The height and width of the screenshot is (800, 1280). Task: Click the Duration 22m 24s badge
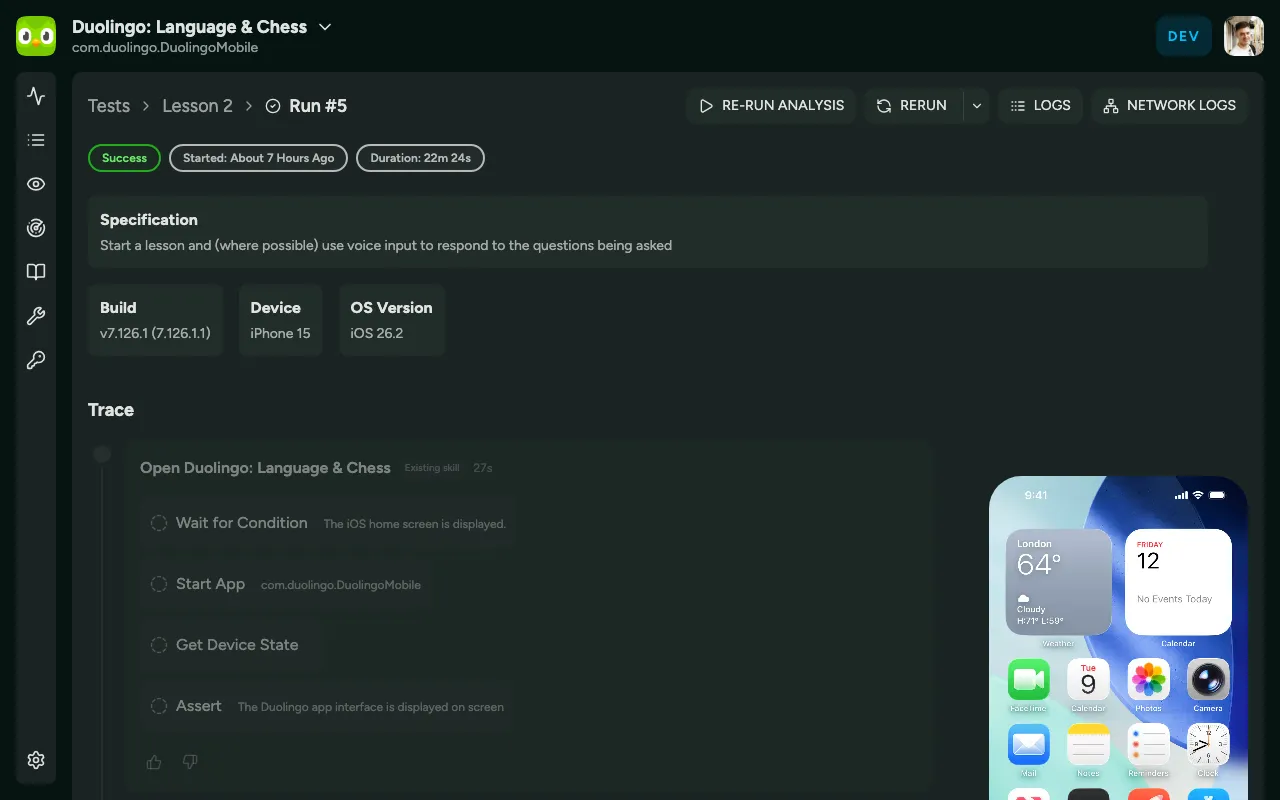point(420,158)
